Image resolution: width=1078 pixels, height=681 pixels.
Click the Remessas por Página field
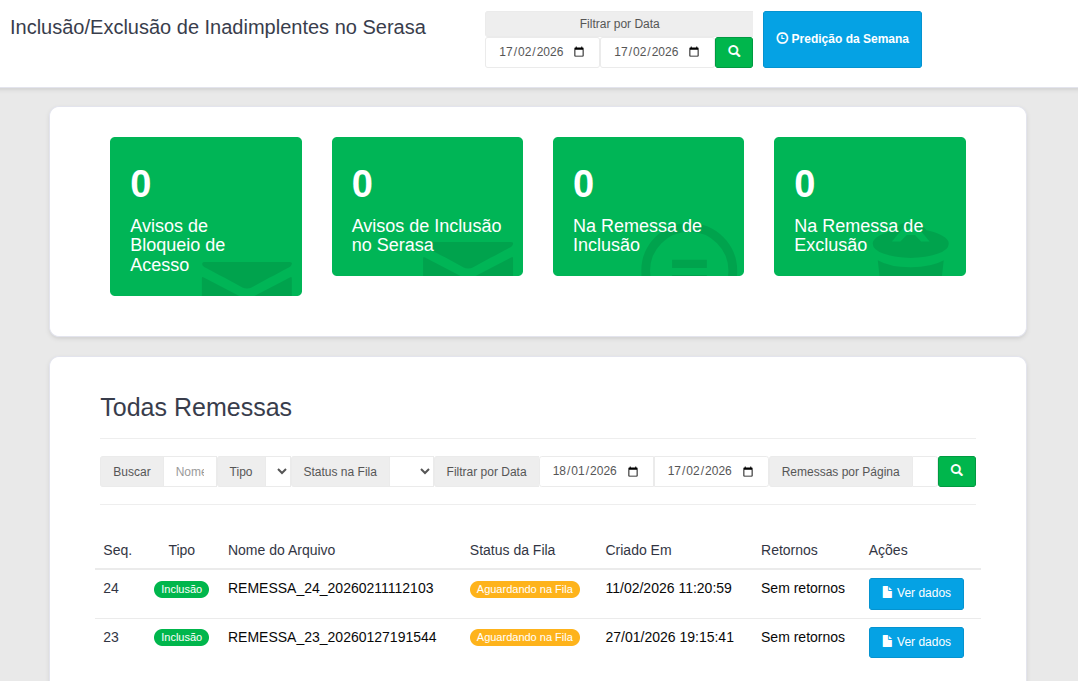[925, 472]
